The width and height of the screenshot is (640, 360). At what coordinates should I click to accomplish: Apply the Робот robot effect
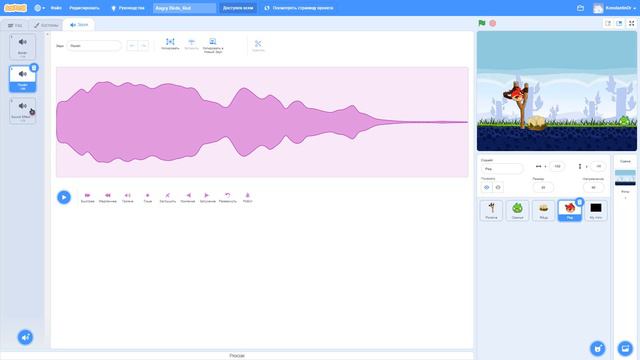coord(247,198)
